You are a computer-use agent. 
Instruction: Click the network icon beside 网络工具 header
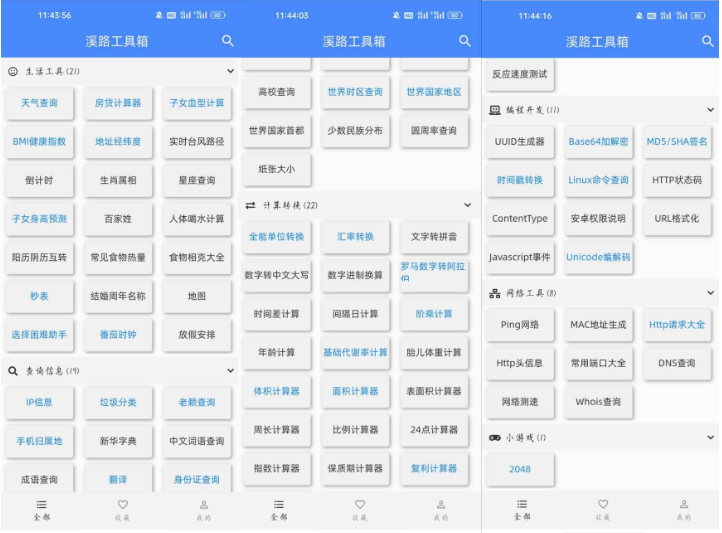pyautogui.click(x=494, y=293)
